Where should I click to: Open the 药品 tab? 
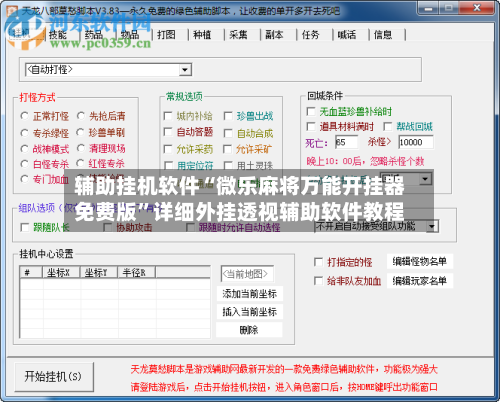(94, 35)
